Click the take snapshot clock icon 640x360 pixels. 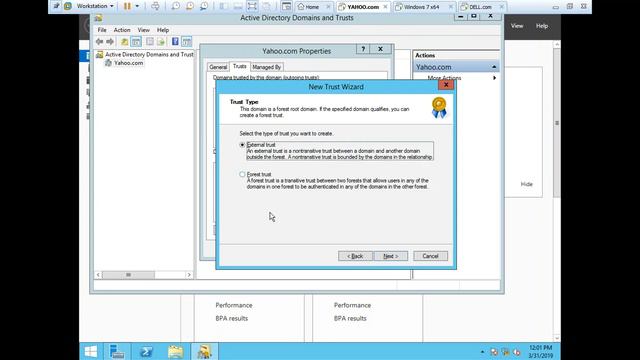click(x=176, y=6)
